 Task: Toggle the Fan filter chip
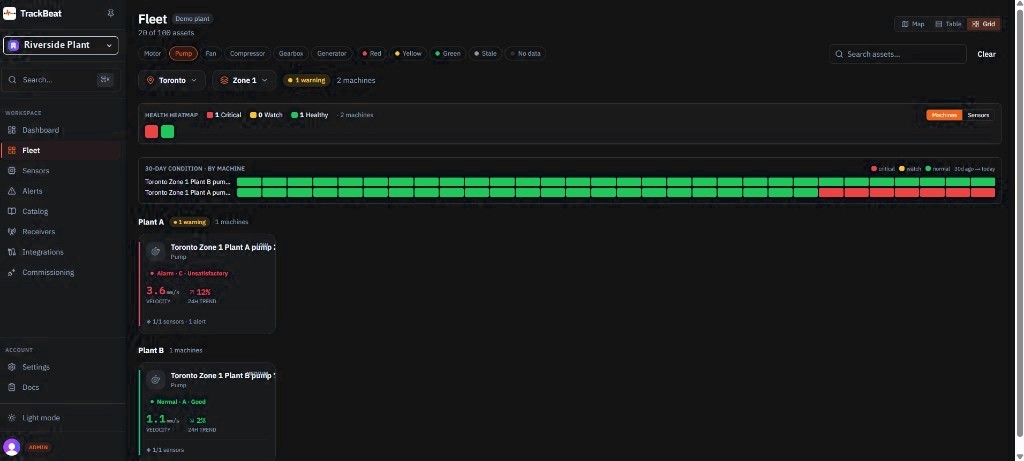coord(210,54)
